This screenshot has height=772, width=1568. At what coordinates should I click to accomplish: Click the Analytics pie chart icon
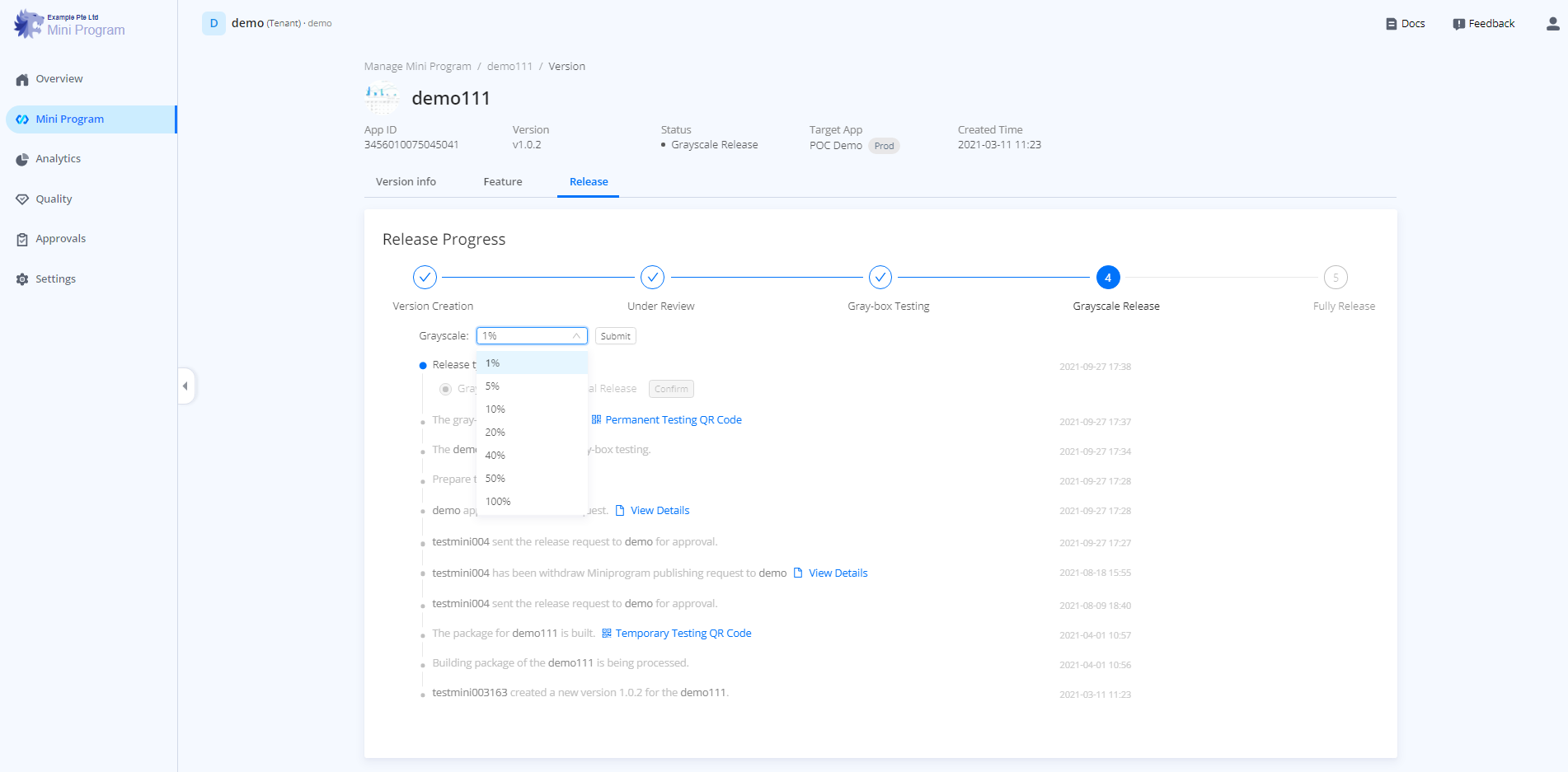tap(22, 160)
